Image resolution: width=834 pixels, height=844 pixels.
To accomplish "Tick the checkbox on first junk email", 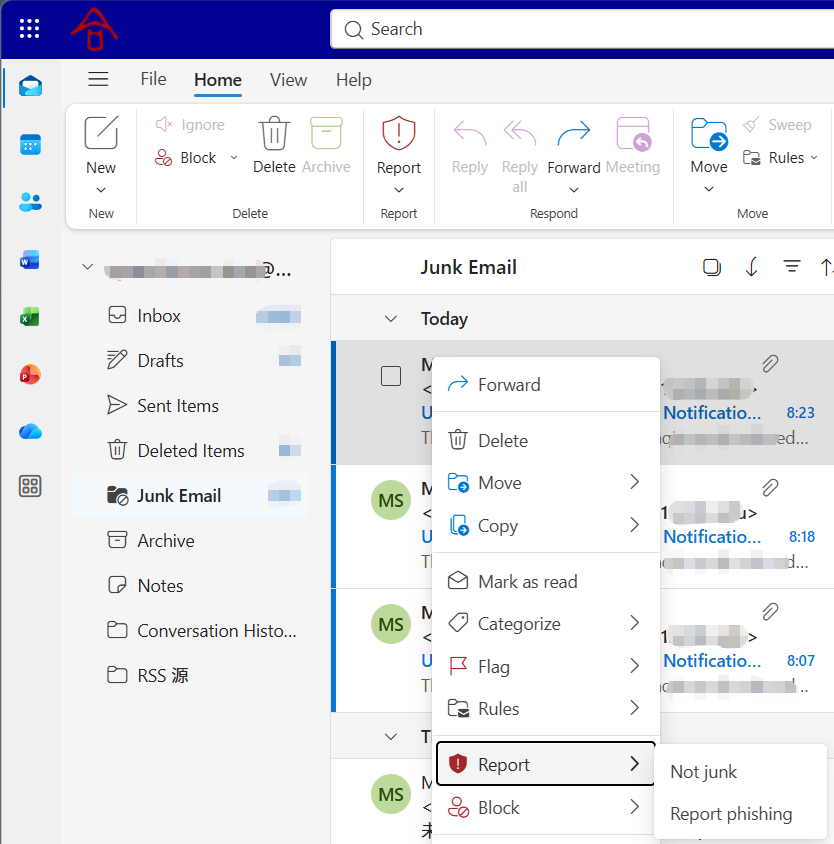I will click(391, 376).
